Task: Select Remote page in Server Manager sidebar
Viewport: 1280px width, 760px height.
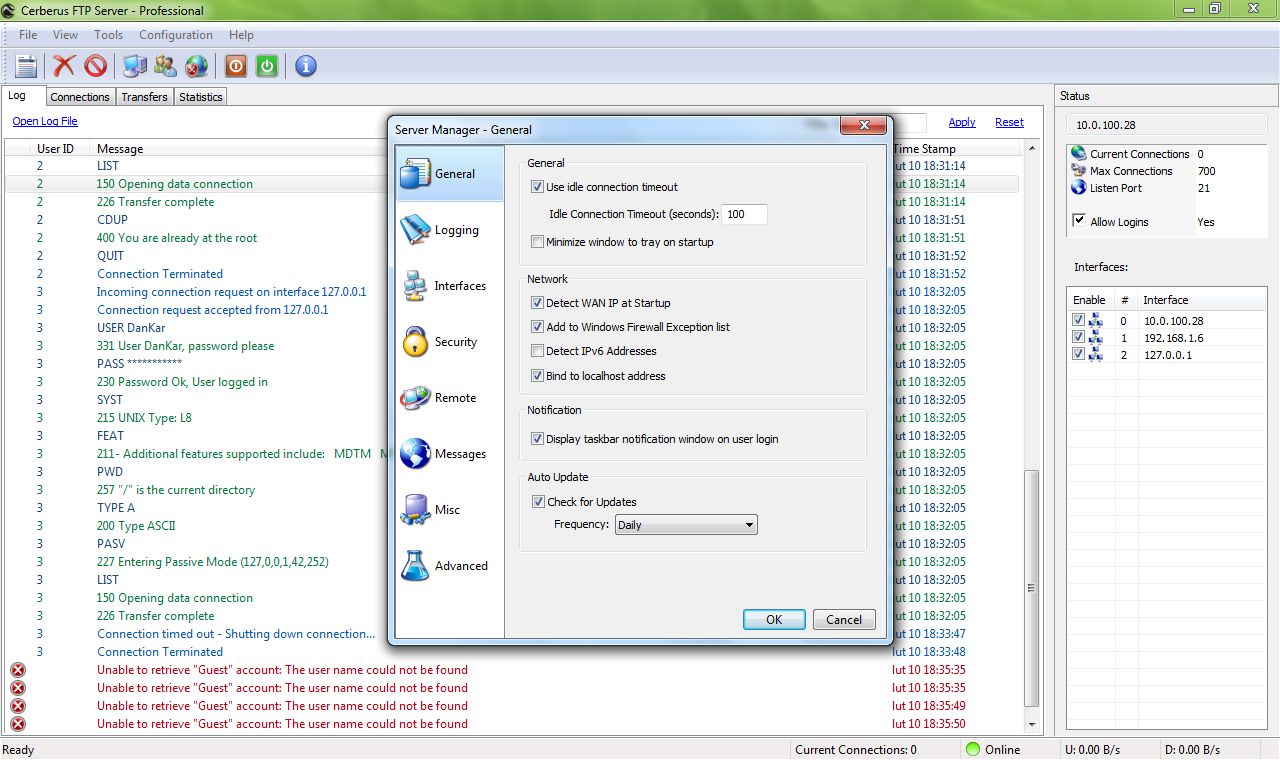Action: [x=450, y=398]
